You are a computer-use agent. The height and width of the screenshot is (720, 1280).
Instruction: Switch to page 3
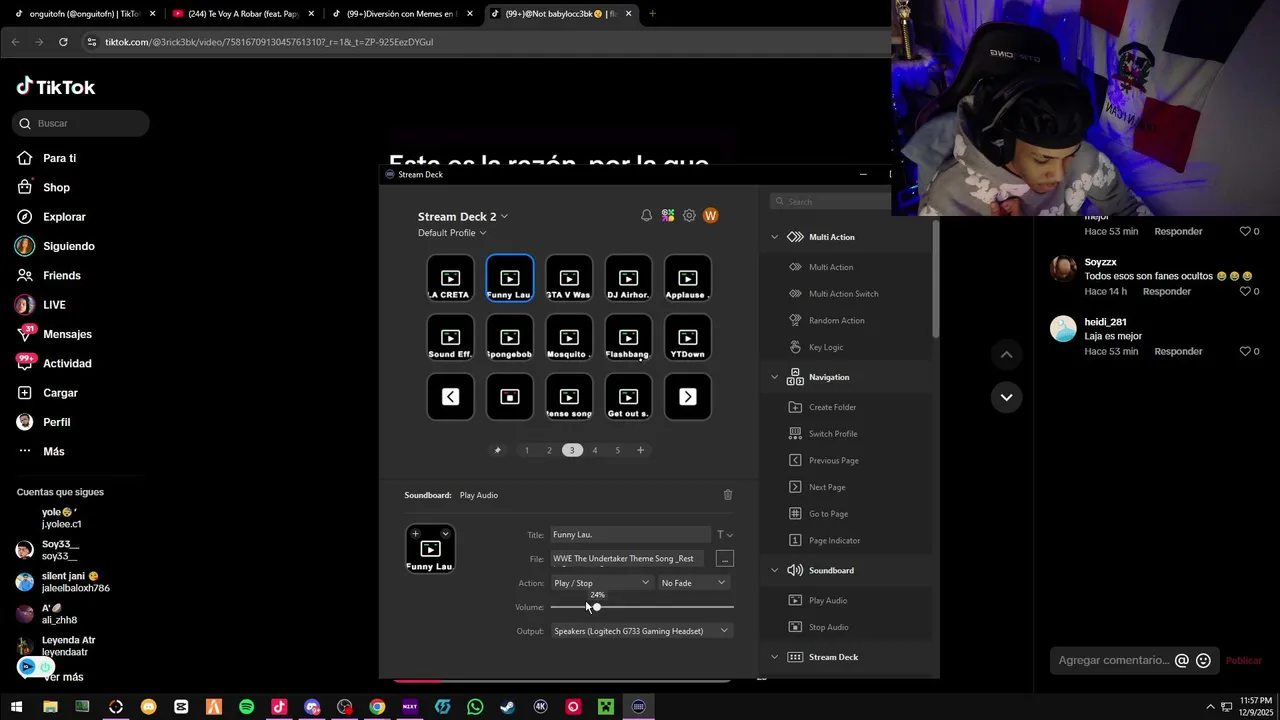point(572,450)
